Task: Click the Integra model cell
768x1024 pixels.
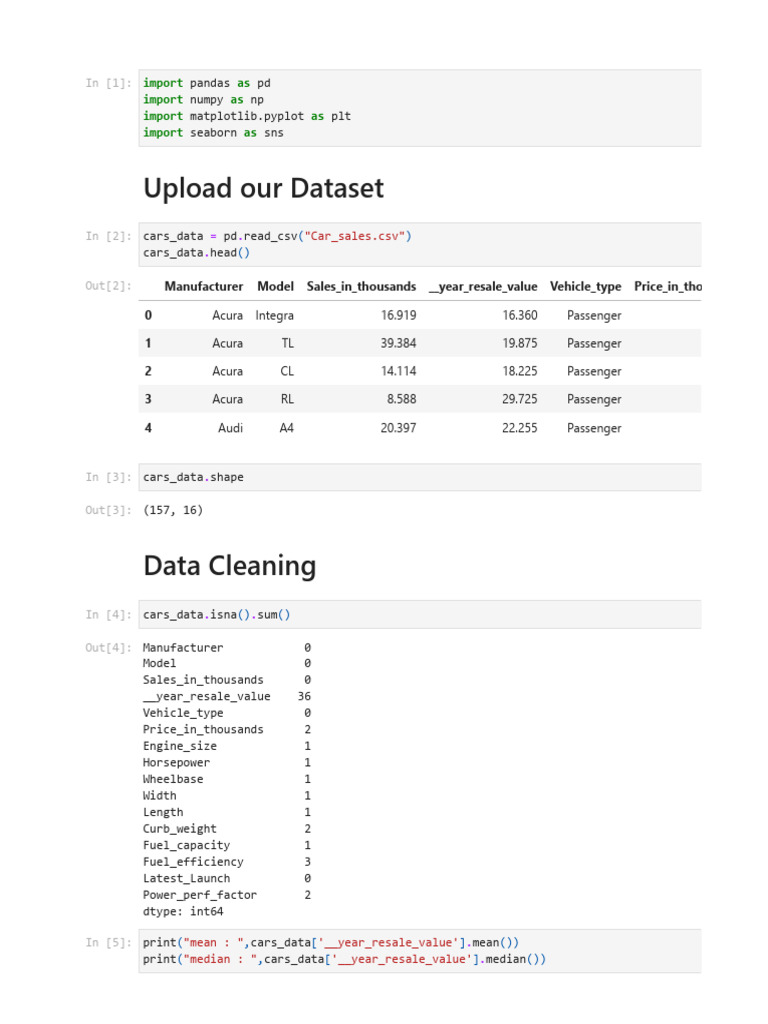Action: tap(274, 315)
